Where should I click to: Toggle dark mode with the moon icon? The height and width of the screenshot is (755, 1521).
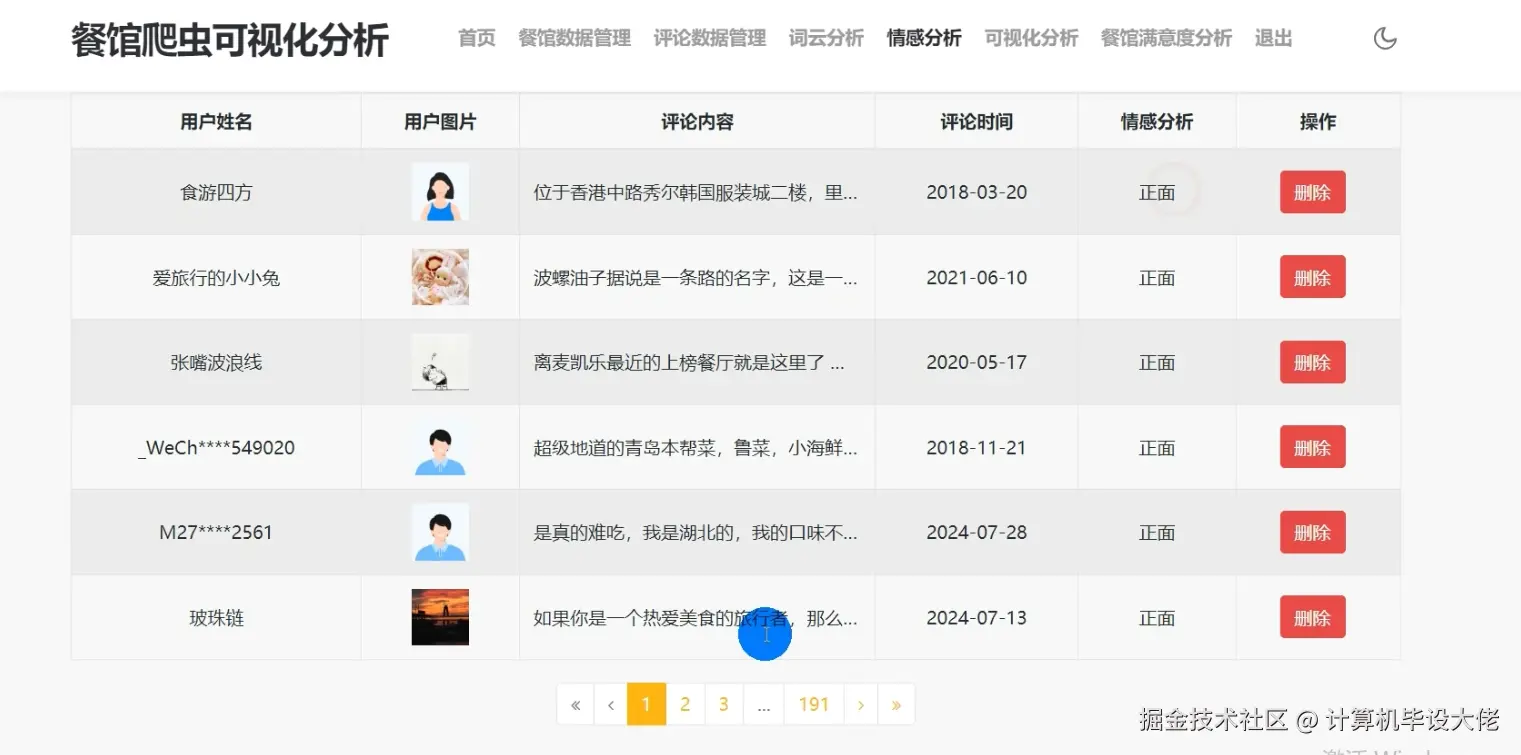coord(1385,38)
